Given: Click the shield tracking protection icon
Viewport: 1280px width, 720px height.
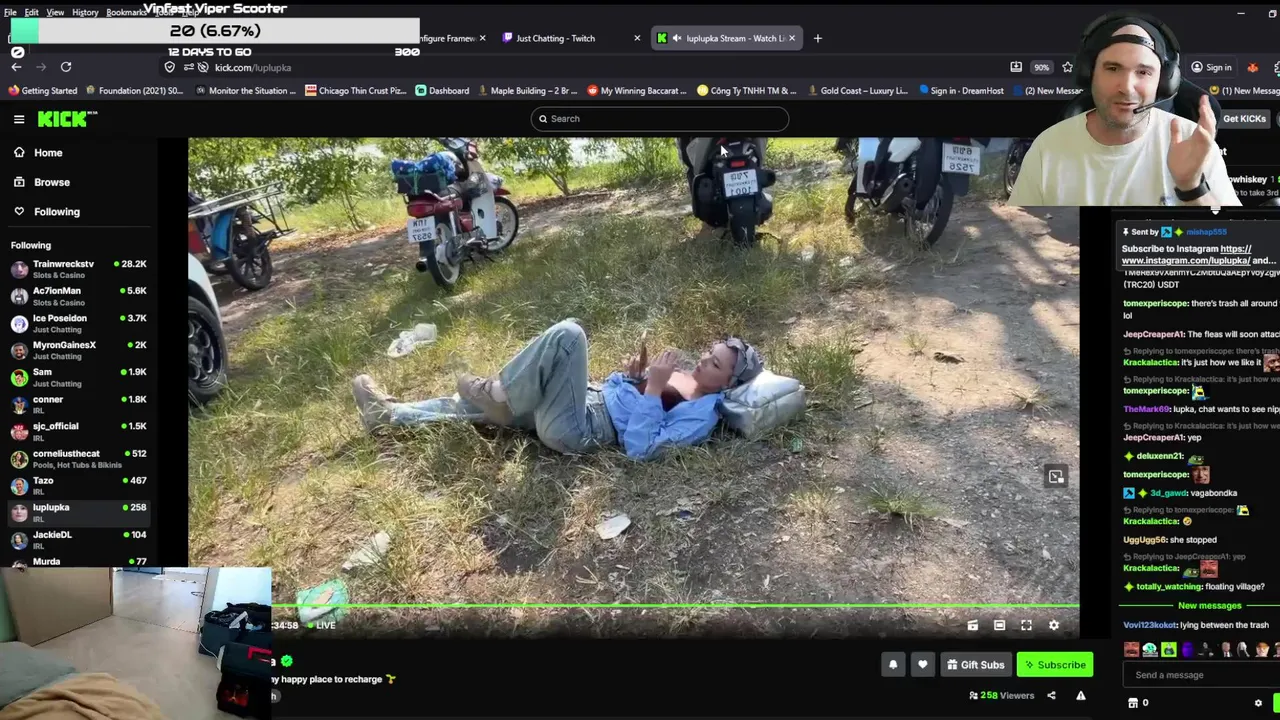Looking at the screenshot, I should point(170,67).
